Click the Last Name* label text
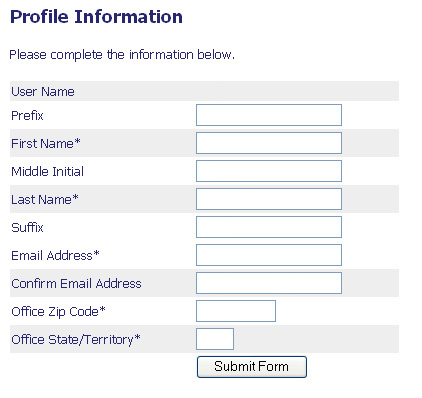Screen dimensions: 422x398 tap(45, 199)
